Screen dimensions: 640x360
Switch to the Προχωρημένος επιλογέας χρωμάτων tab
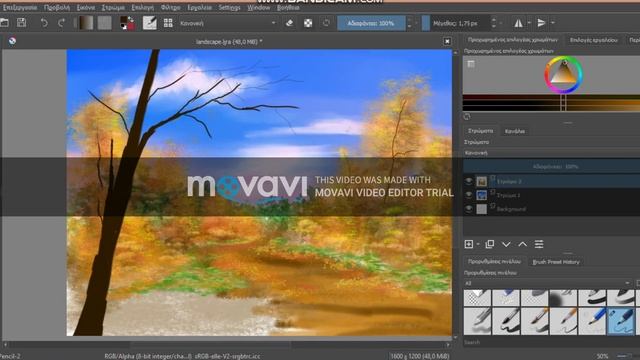[x=513, y=40]
